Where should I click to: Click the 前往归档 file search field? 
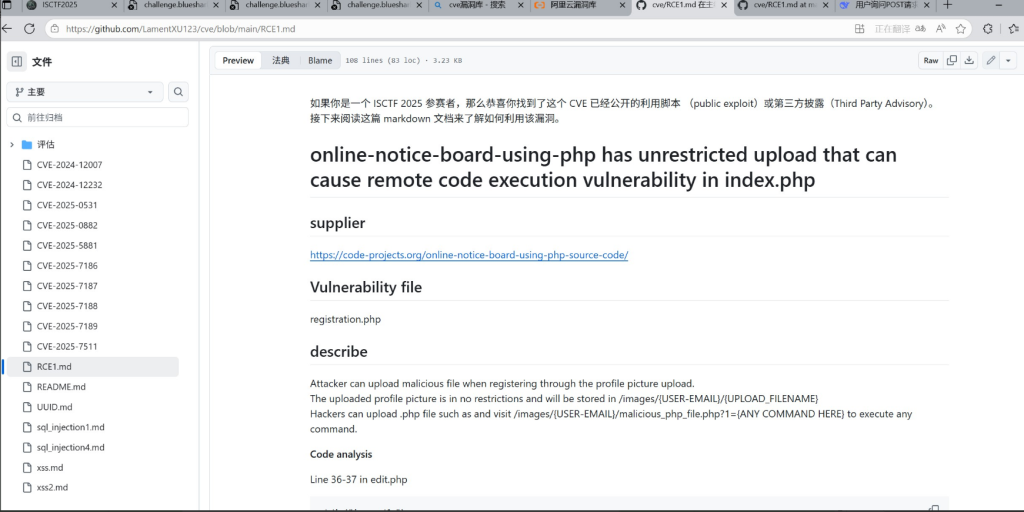click(98, 117)
